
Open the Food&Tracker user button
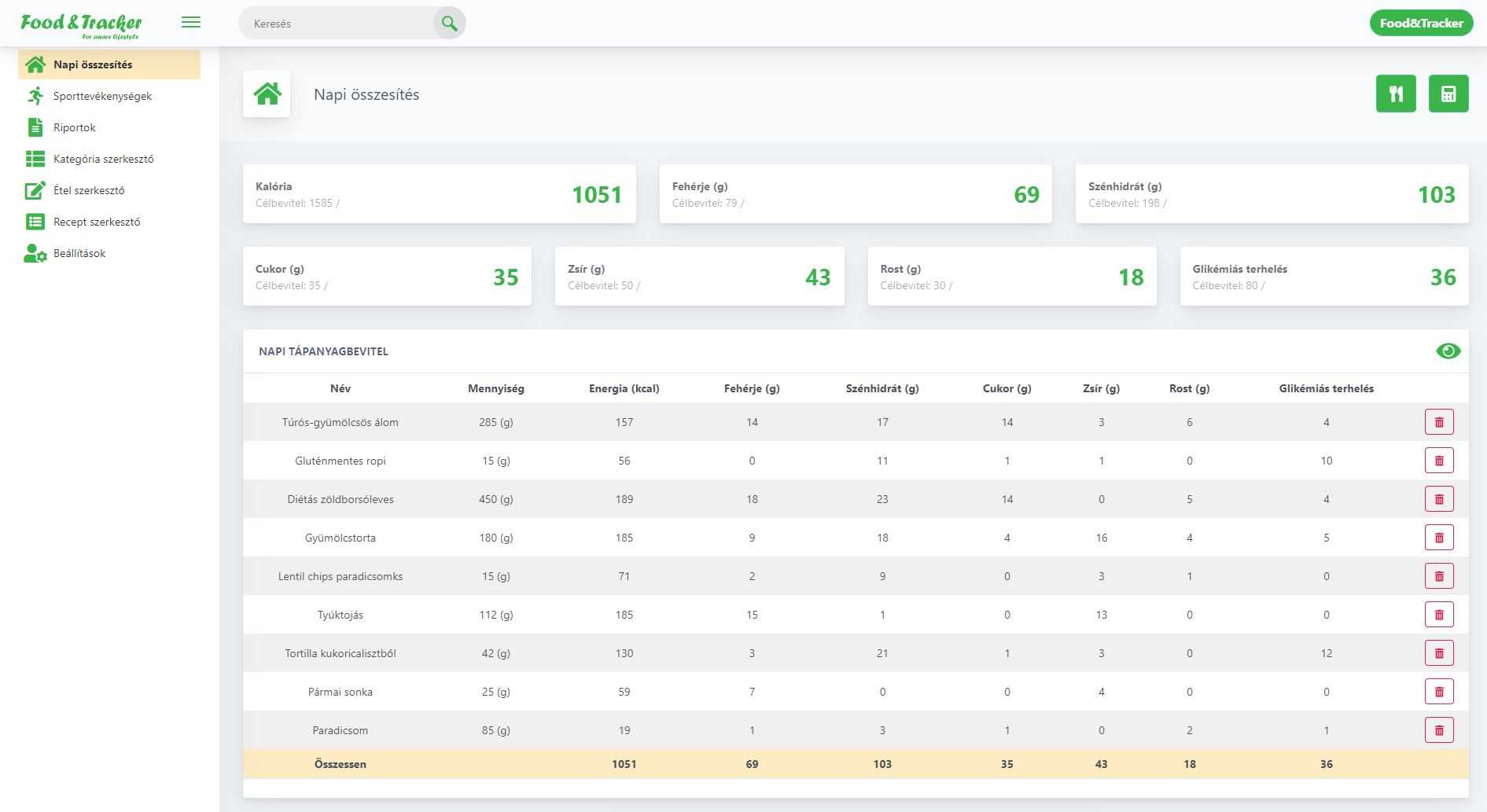1422,24
